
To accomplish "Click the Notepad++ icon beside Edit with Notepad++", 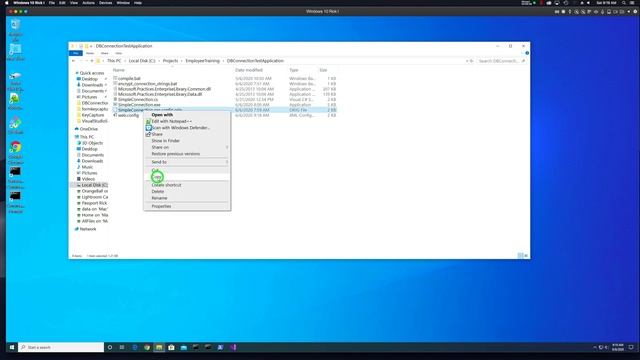I will click(149, 121).
